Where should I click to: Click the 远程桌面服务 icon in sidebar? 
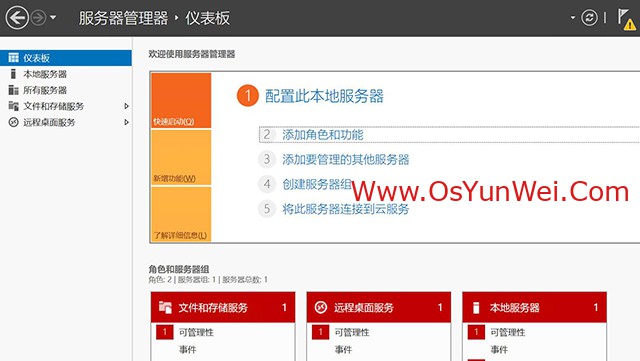pyautogui.click(x=13, y=122)
